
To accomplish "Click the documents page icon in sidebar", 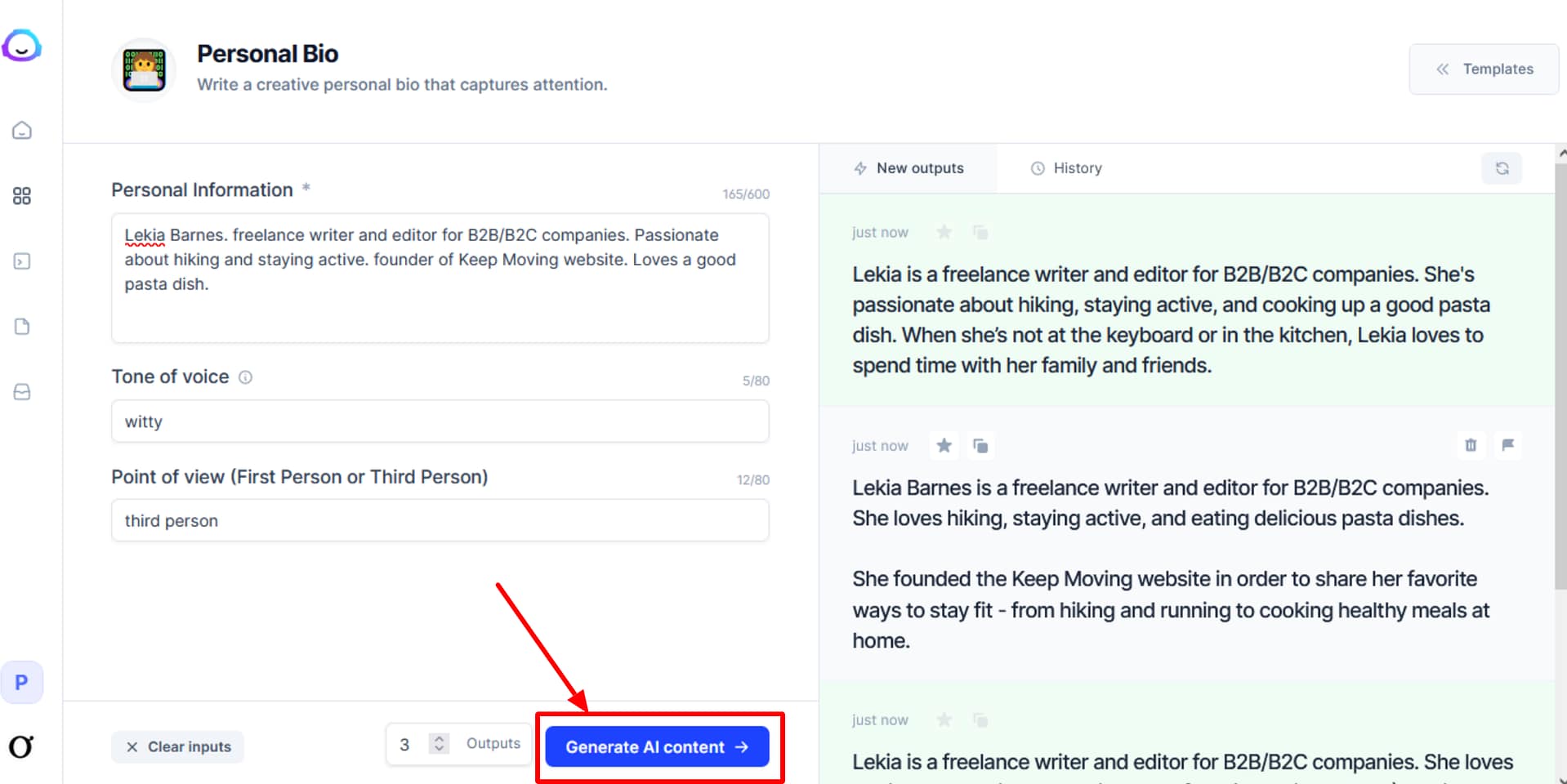I will coord(22,327).
